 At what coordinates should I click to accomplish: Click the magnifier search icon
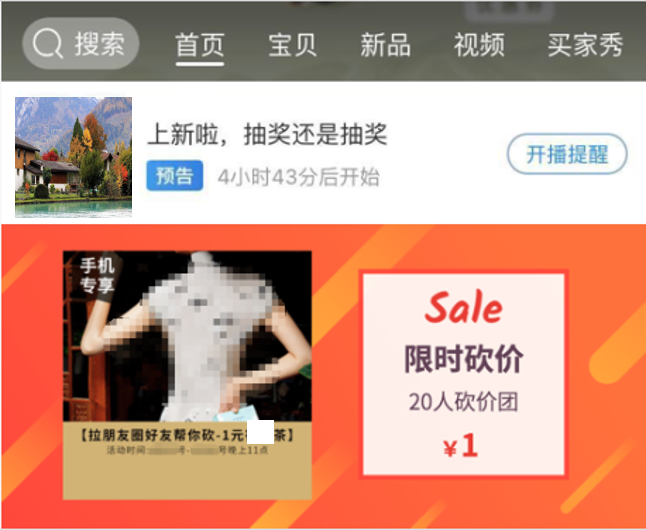[48, 44]
